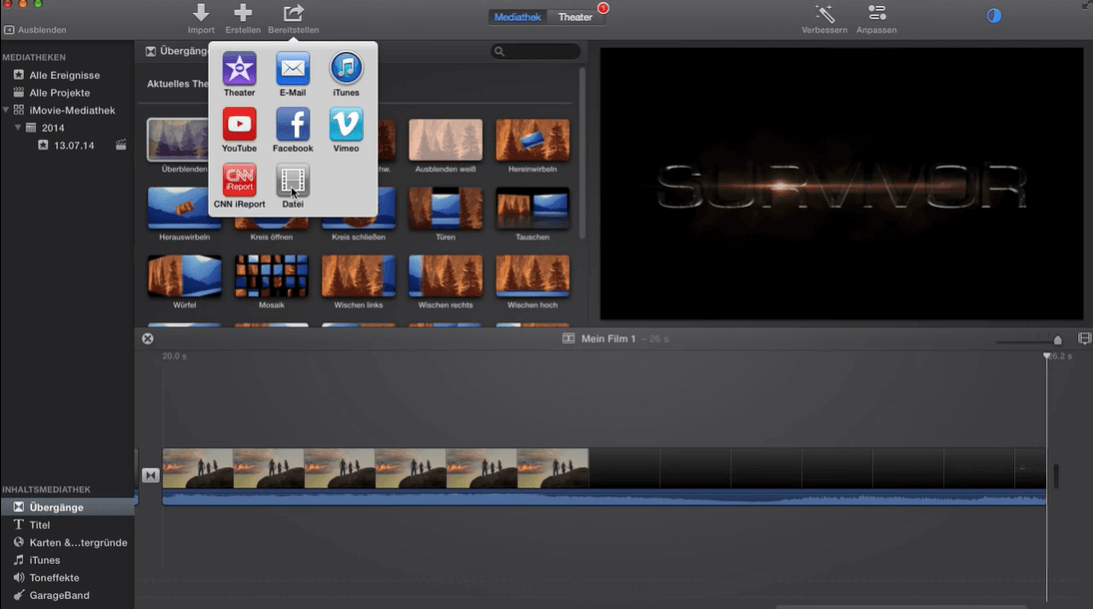Open Karten & Hintergründe in the Inhaltsmediathek

coord(78,543)
